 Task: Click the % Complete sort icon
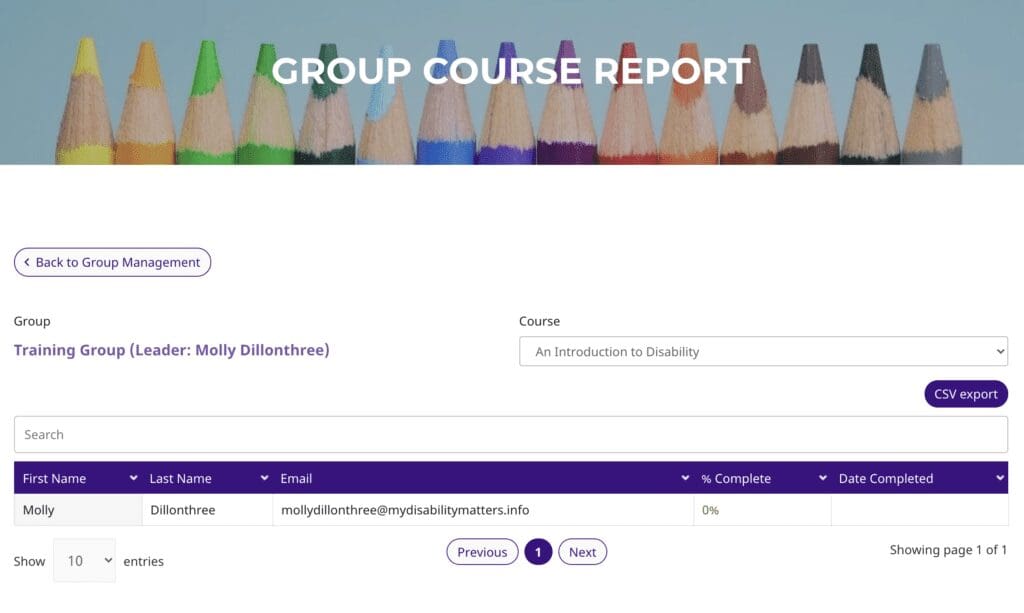(x=822, y=478)
